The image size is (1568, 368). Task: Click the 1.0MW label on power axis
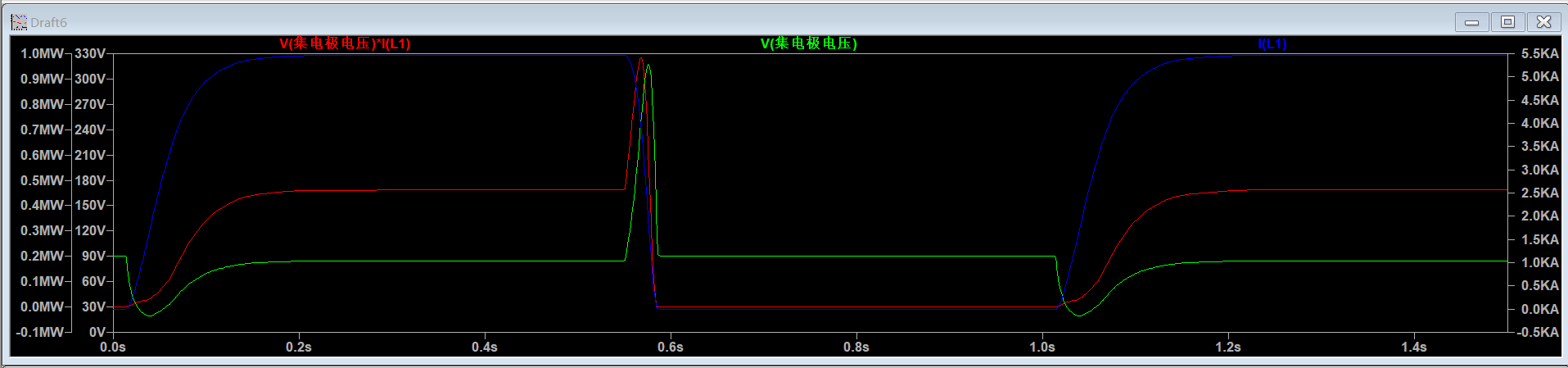tap(42, 54)
